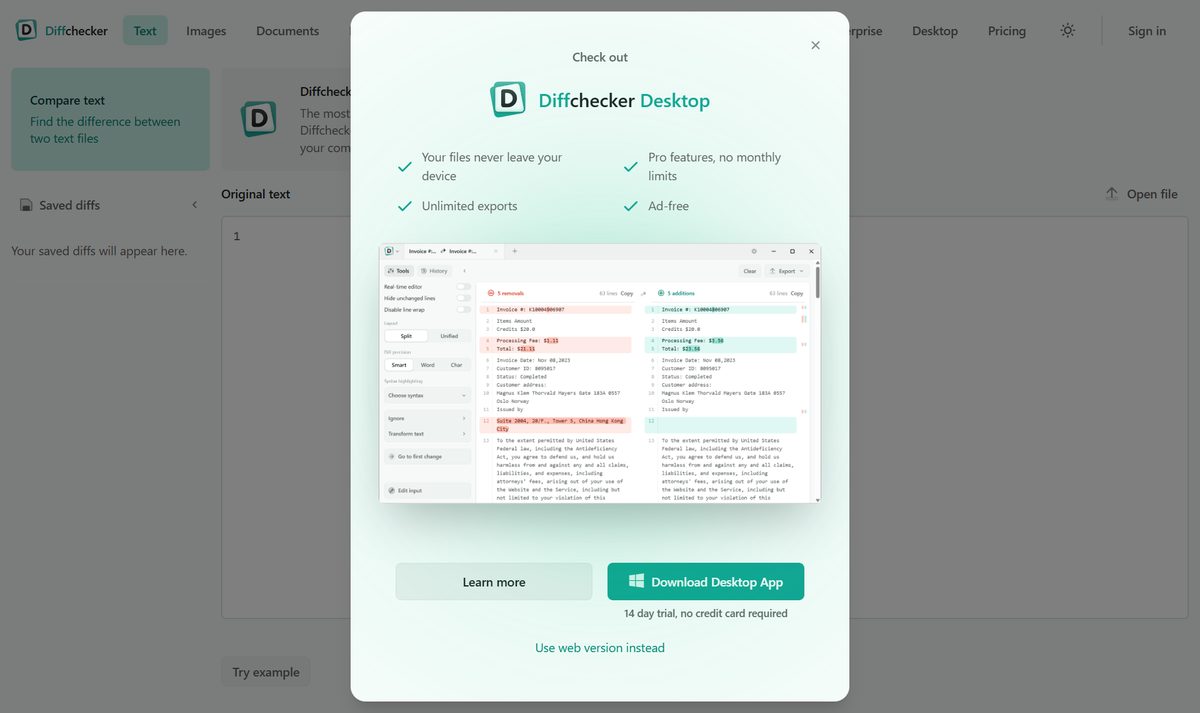Click Use web version instead link
The image size is (1200, 713).
pos(600,648)
